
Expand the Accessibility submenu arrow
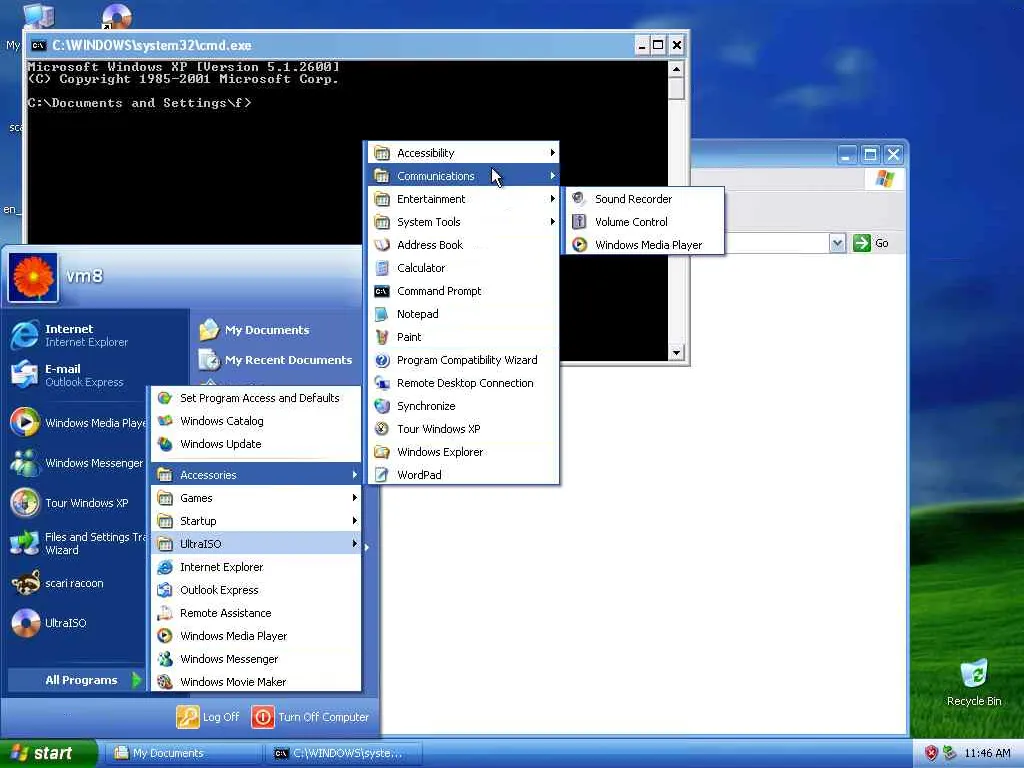pyautogui.click(x=552, y=153)
